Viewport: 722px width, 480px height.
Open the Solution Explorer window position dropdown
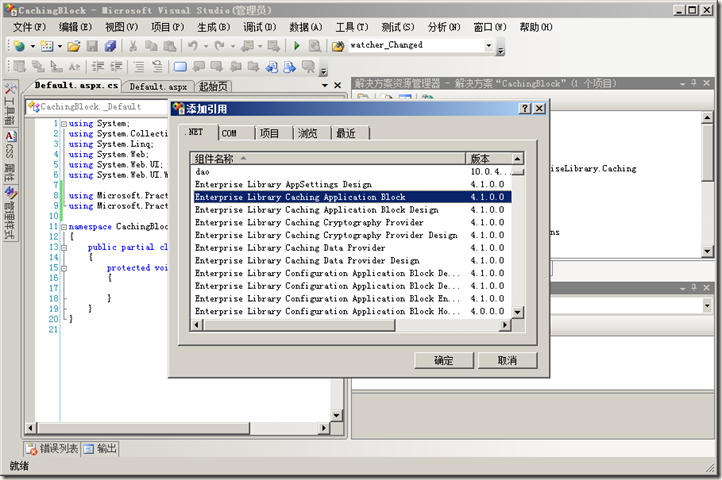(x=682, y=84)
